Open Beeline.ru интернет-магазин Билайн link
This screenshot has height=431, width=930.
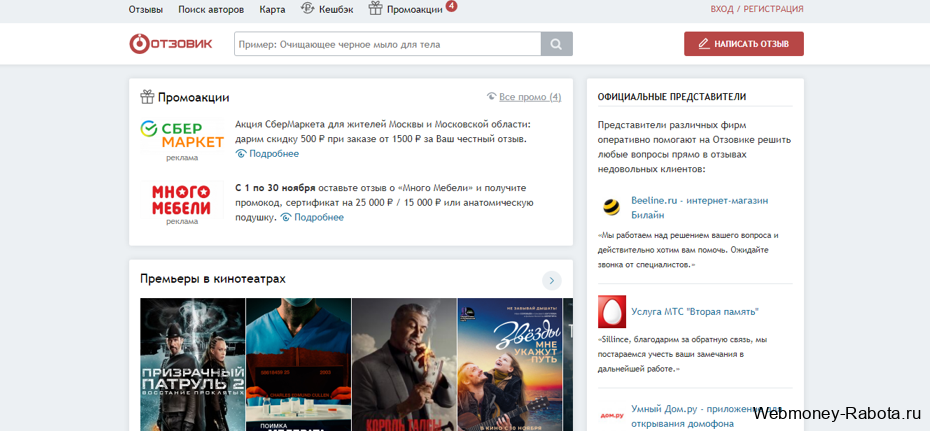tap(699, 207)
